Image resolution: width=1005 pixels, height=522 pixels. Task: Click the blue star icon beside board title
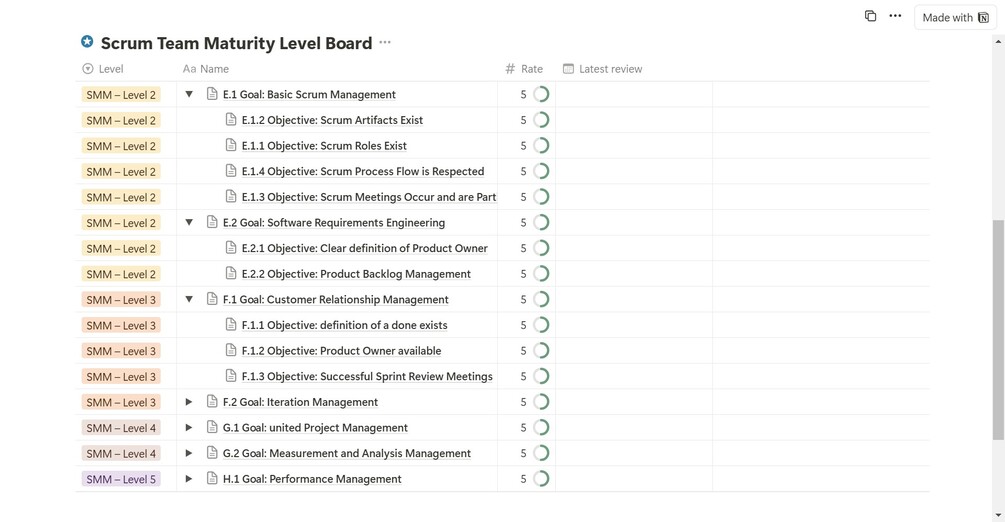pyautogui.click(x=87, y=42)
